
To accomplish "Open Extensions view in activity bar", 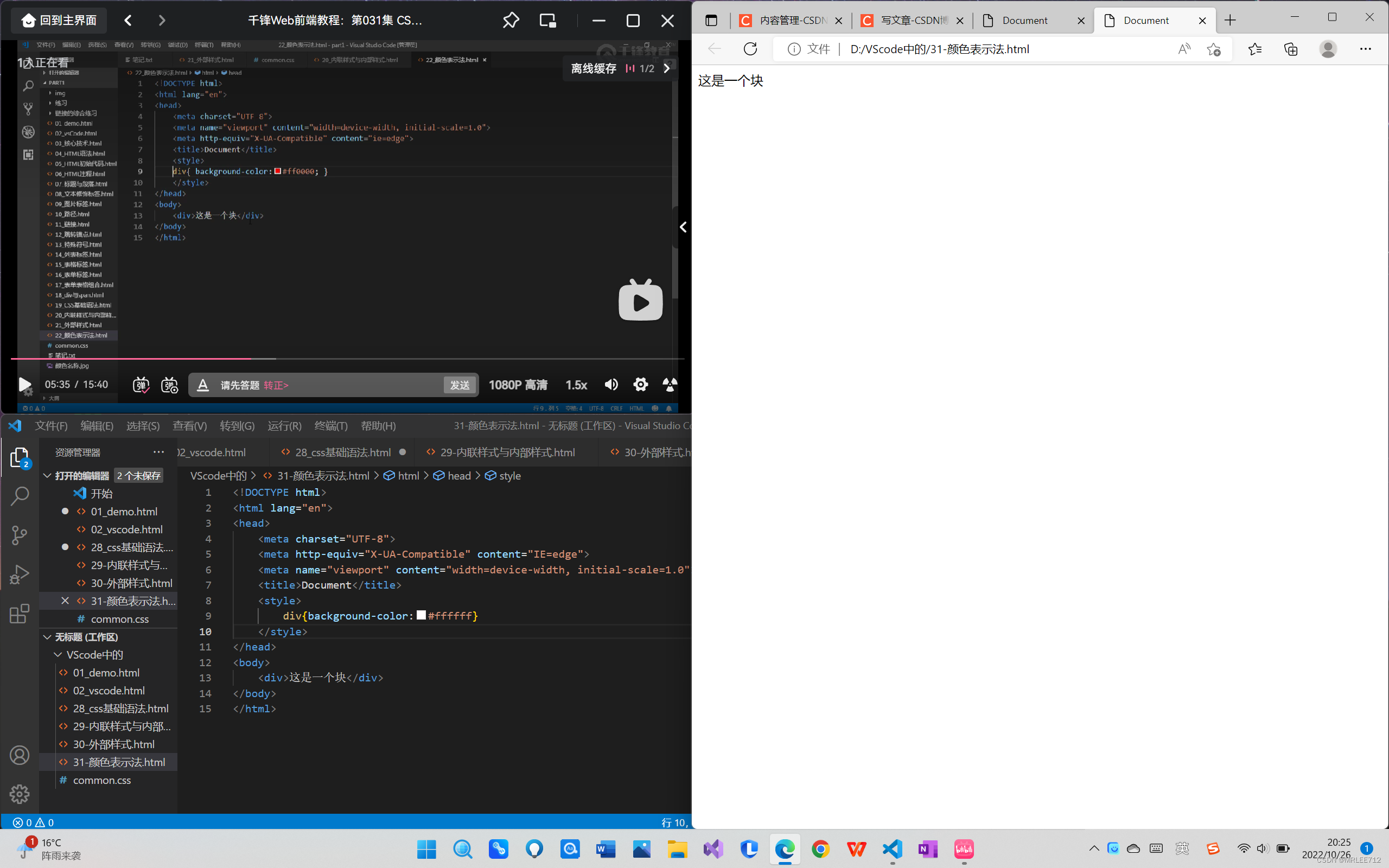I will tap(20, 613).
